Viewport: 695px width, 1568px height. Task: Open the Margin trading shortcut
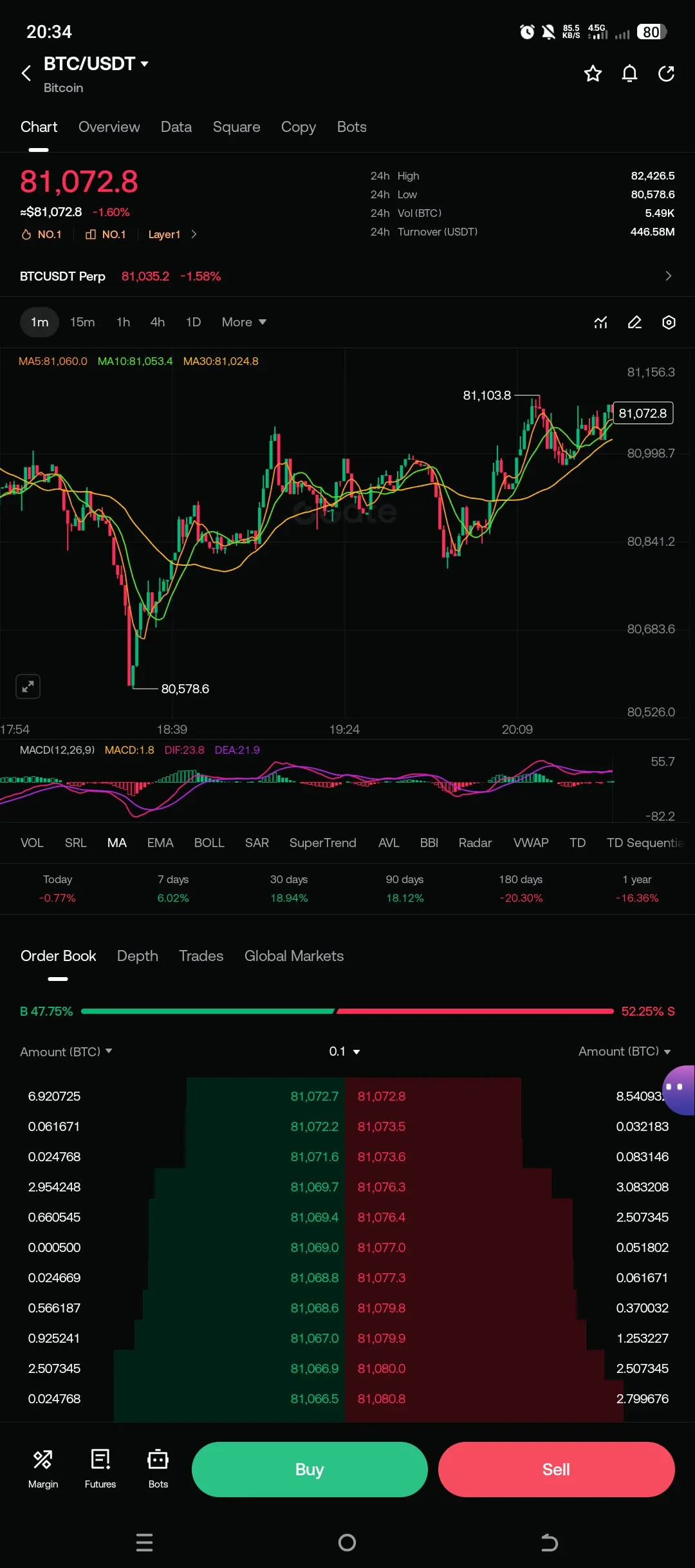tap(43, 1469)
